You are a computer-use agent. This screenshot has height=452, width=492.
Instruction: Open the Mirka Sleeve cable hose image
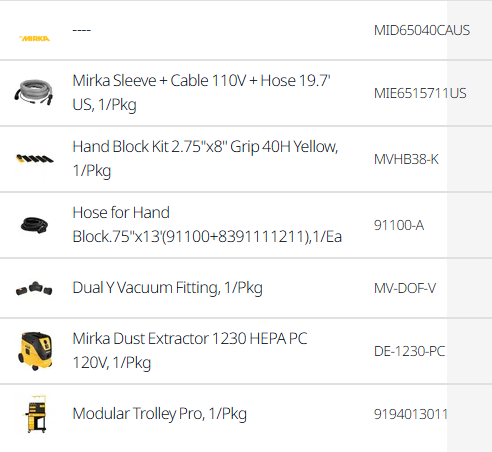tap(34, 92)
